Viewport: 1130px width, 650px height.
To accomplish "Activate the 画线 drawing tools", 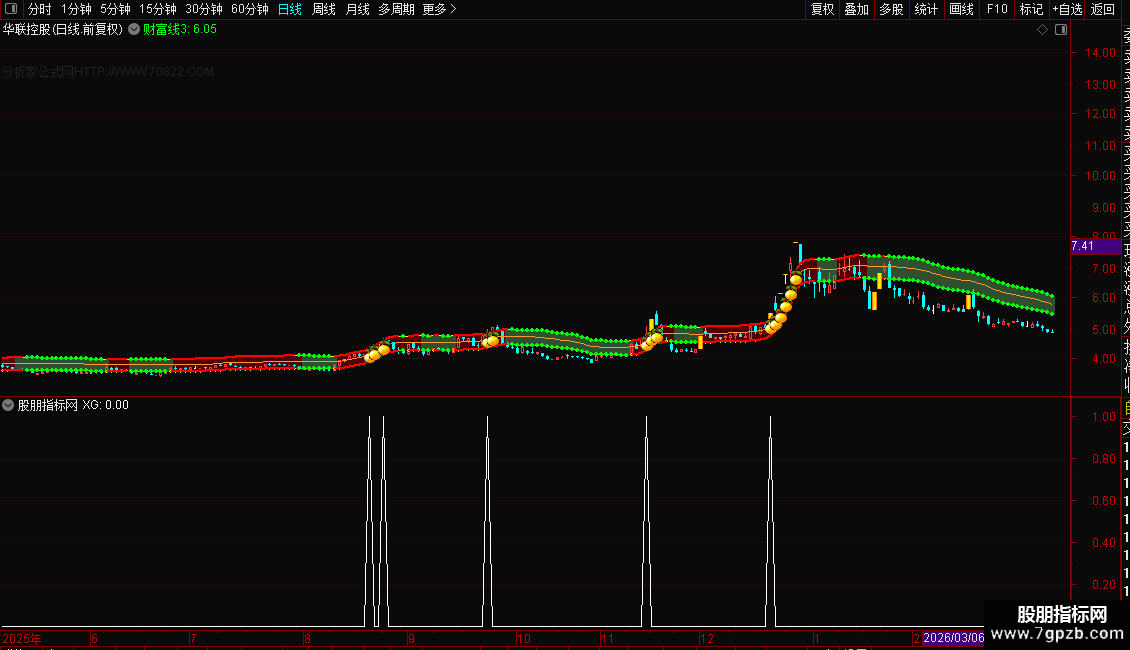I will [x=961, y=9].
